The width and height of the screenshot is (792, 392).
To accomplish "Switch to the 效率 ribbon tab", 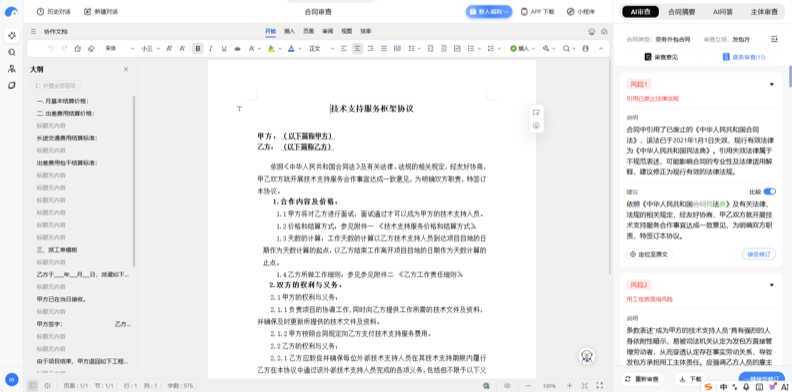I will point(366,31).
